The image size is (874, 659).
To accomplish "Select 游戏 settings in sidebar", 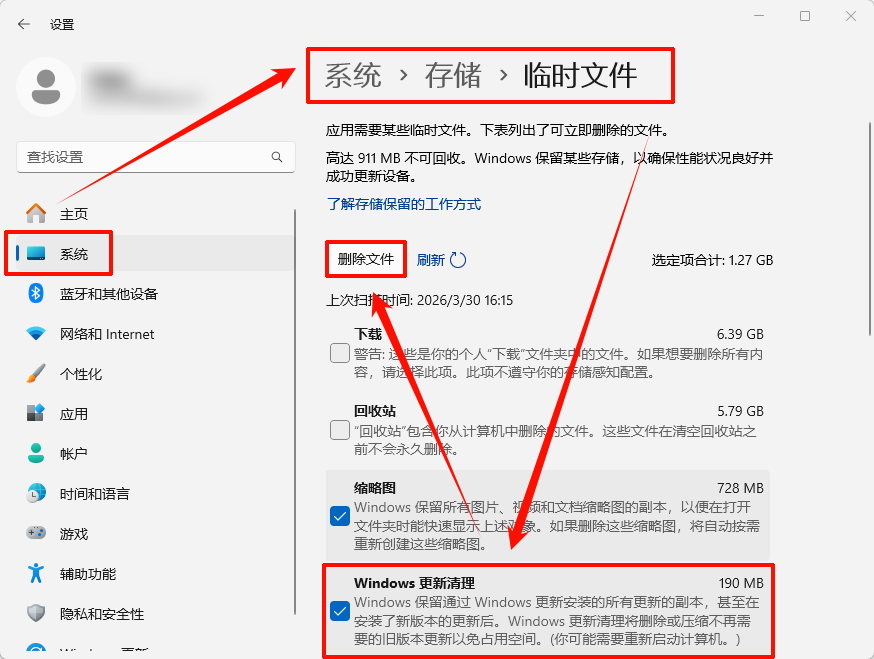I will click(x=73, y=533).
